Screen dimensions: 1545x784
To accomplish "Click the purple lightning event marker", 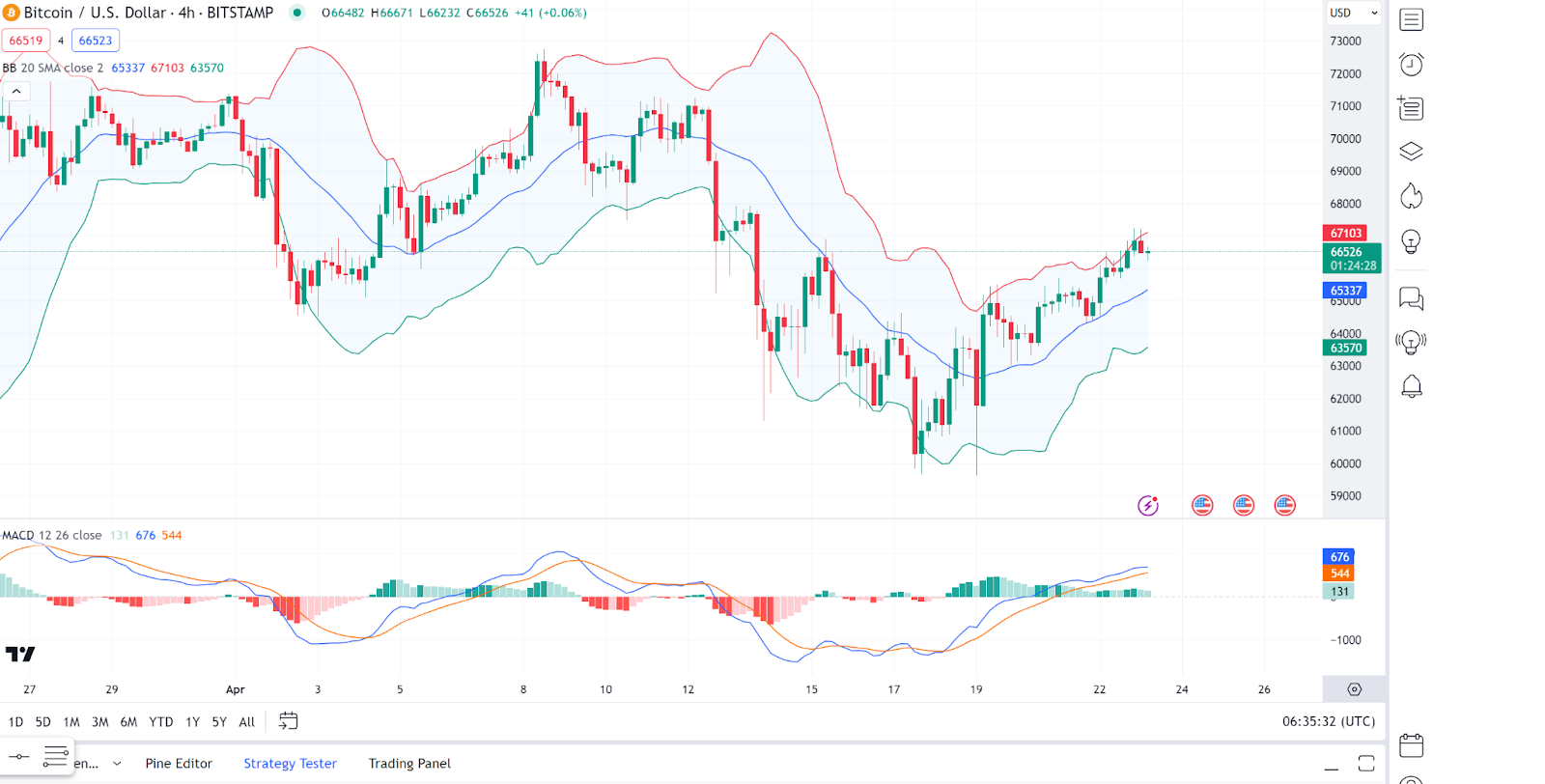I will pyautogui.click(x=1147, y=505).
